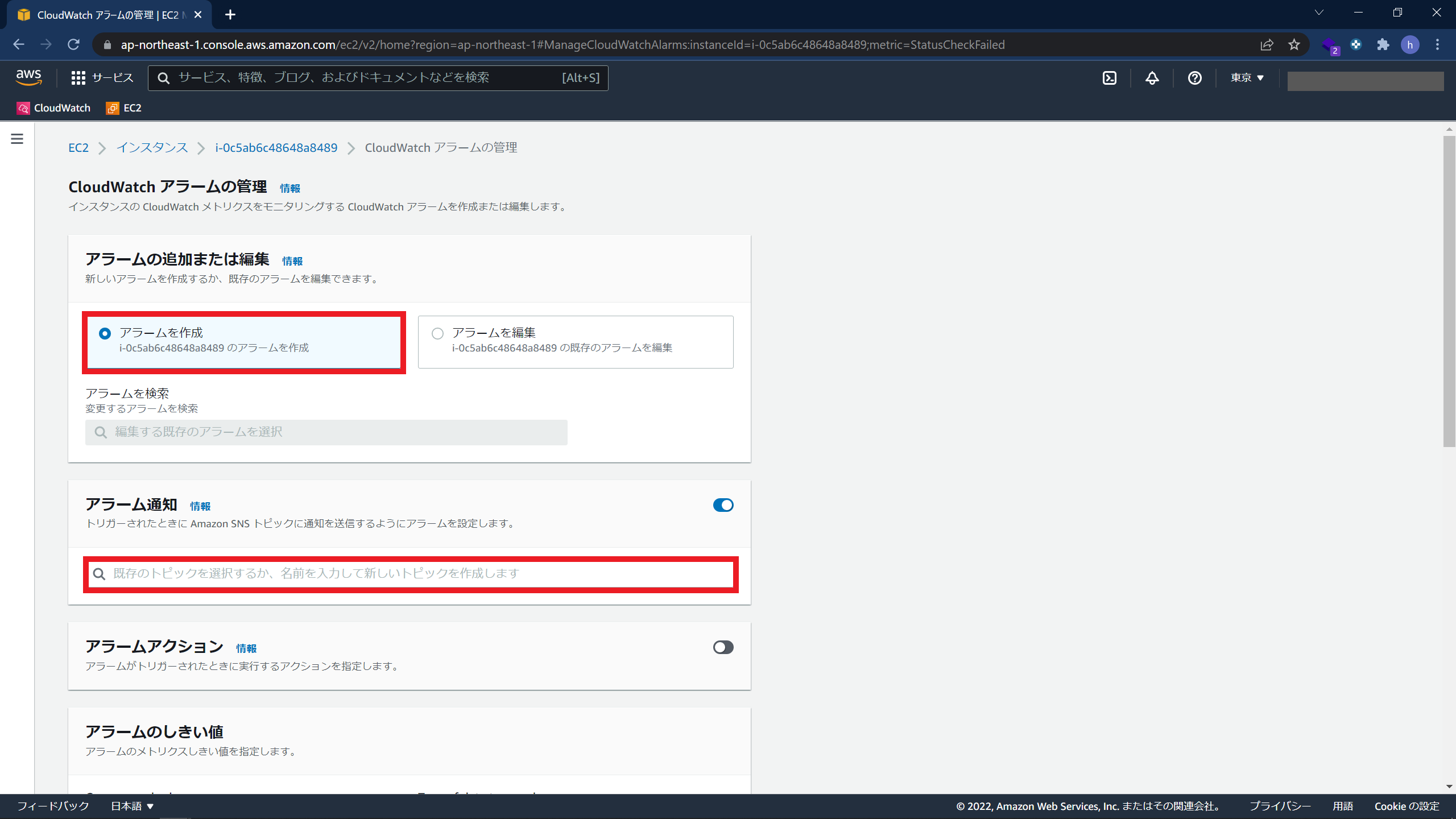Click the current breadcrumb CloudWatch アラームの管理
The image size is (1456, 819).
pos(441,148)
